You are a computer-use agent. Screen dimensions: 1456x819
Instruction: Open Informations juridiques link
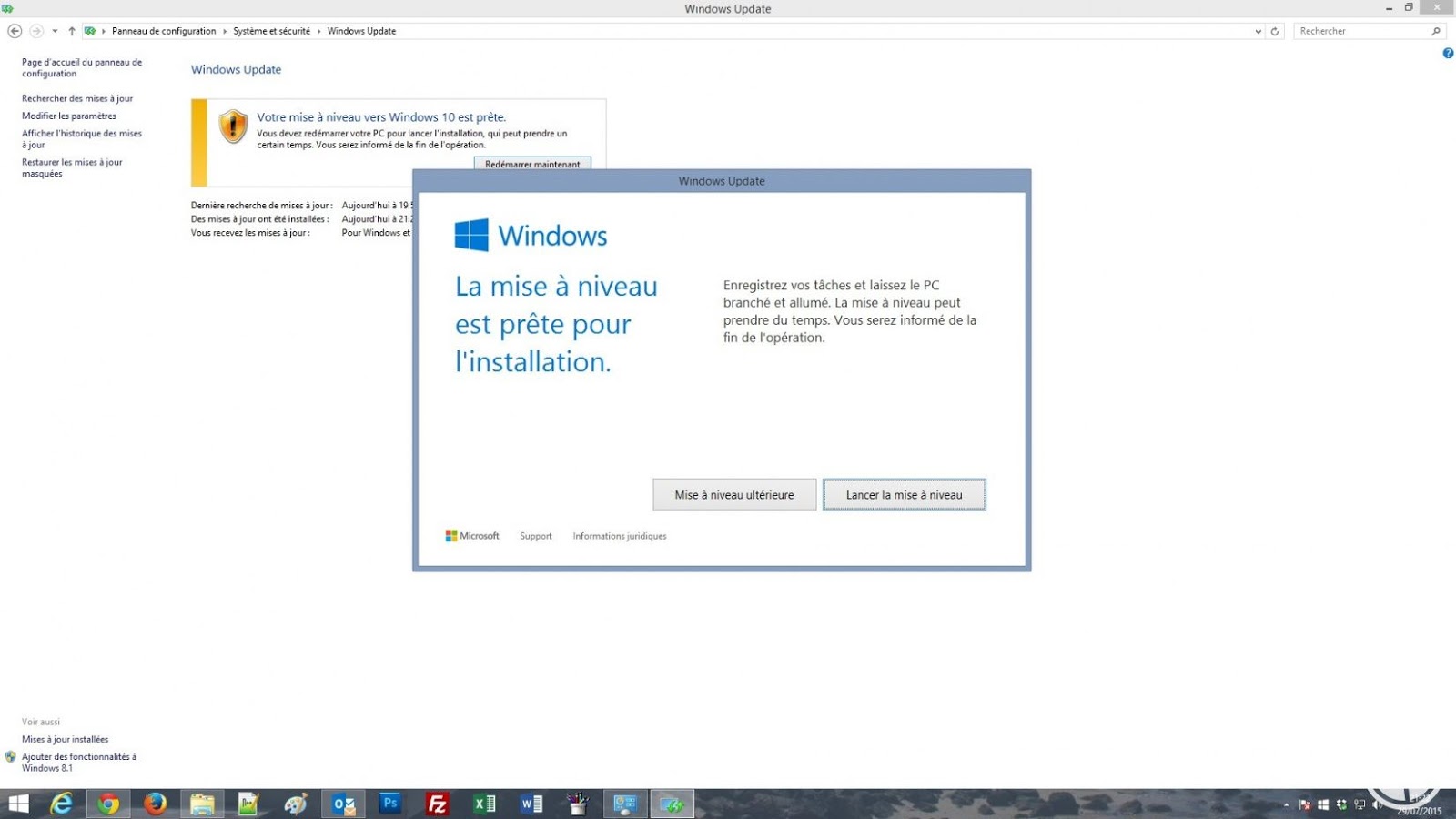[620, 536]
